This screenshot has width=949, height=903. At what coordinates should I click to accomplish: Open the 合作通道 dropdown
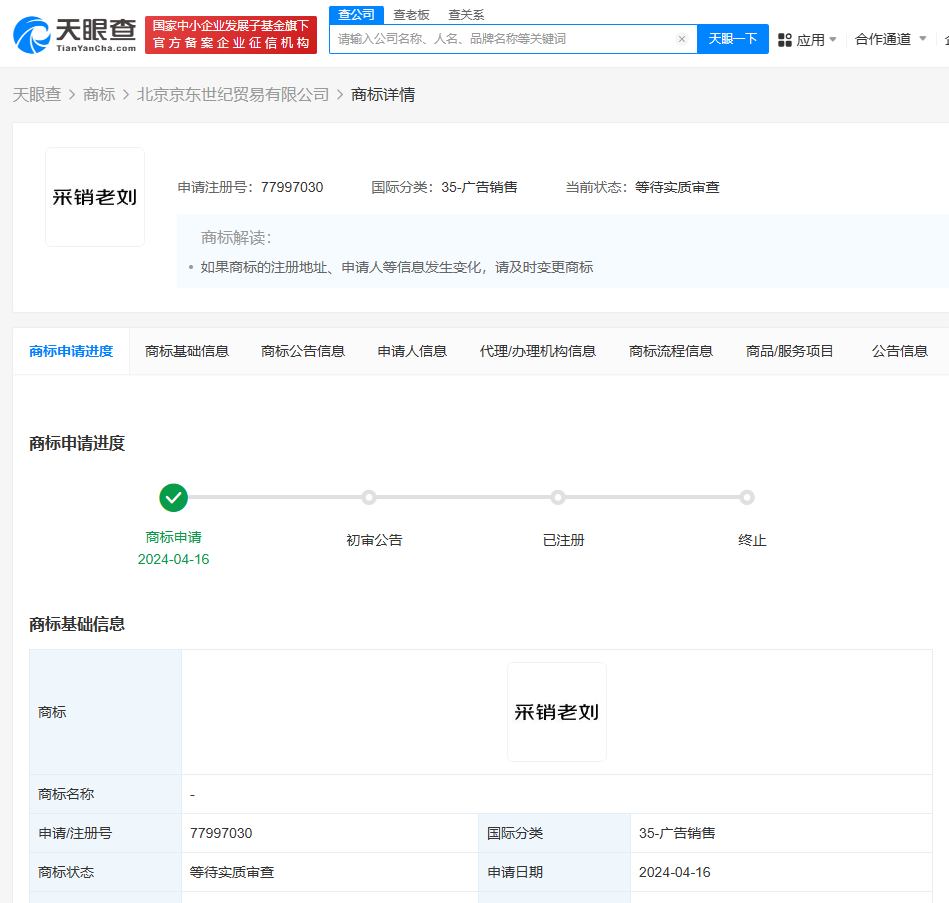885,38
